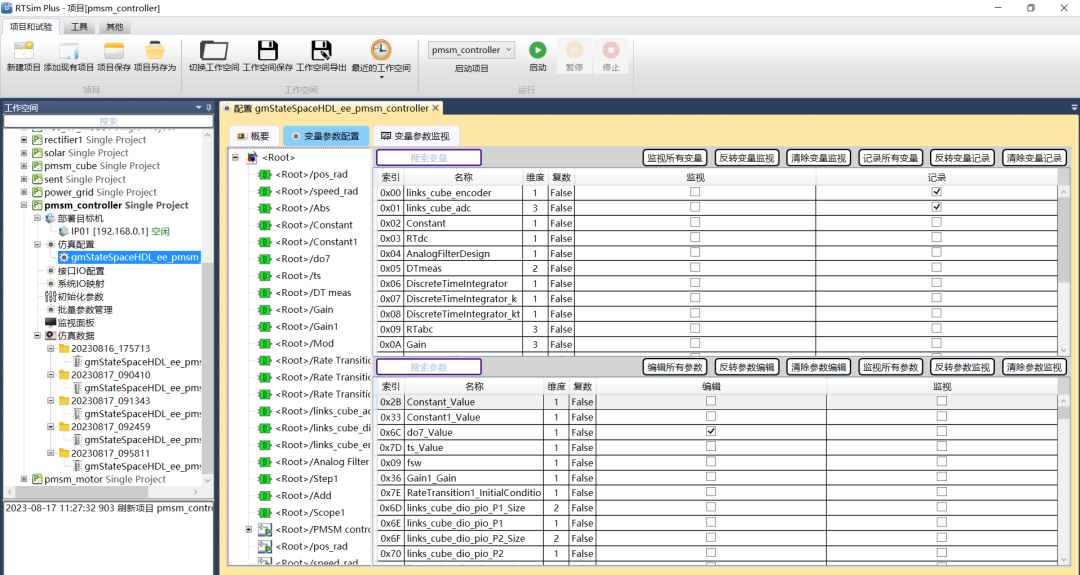The width and height of the screenshot is (1080, 575).
Task: Click the 搜索变量 search field
Action: coord(428,158)
